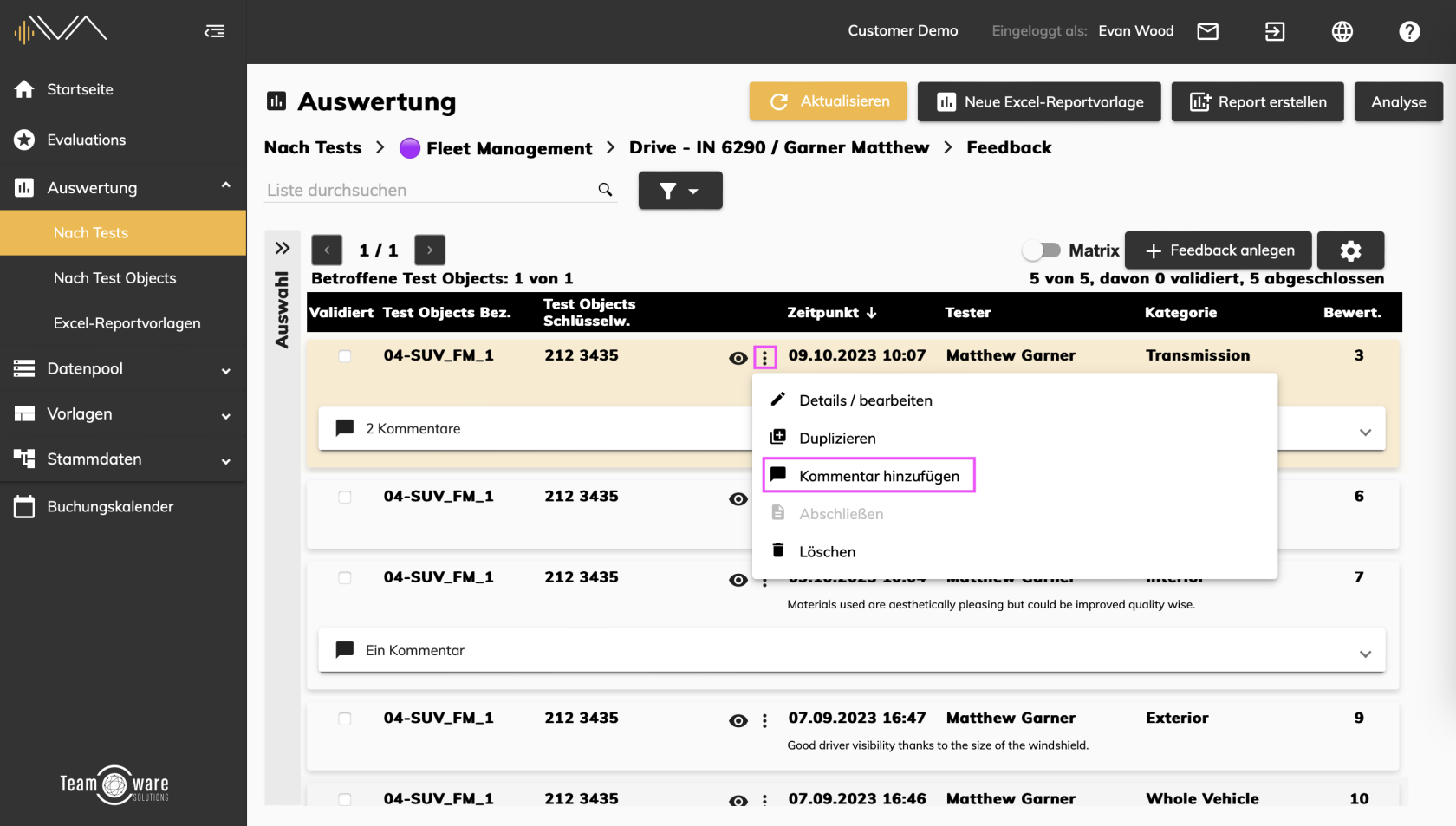This screenshot has height=826, width=1456.
Task: Check Validiert box for rating 6 row
Action: pyautogui.click(x=345, y=497)
